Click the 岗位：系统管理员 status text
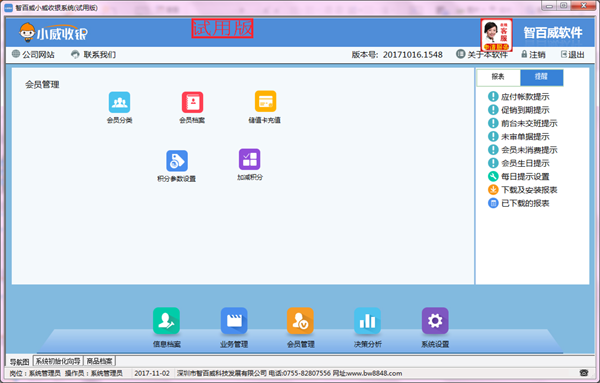 tap(35, 373)
